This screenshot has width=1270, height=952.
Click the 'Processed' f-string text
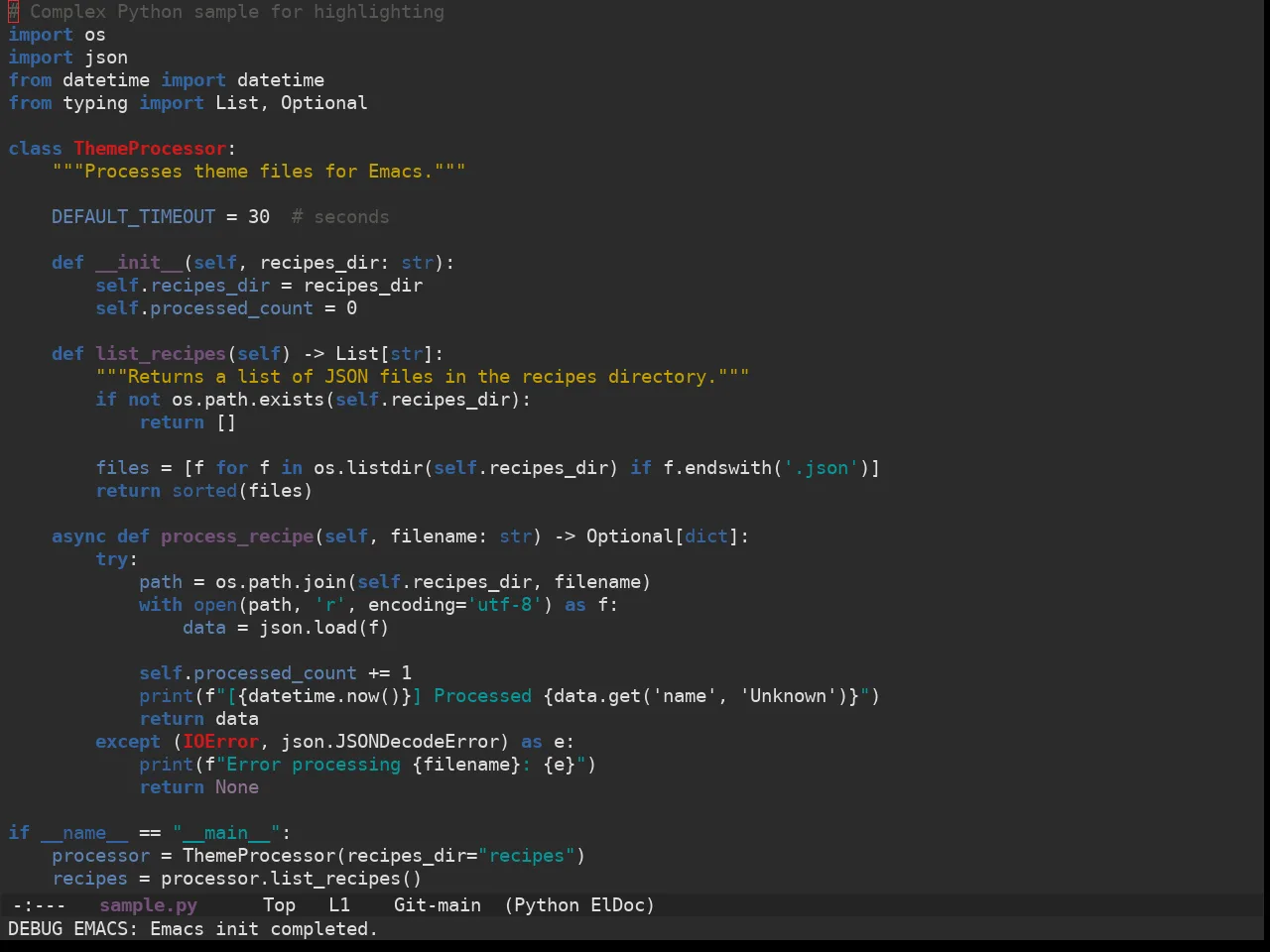[x=482, y=696]
